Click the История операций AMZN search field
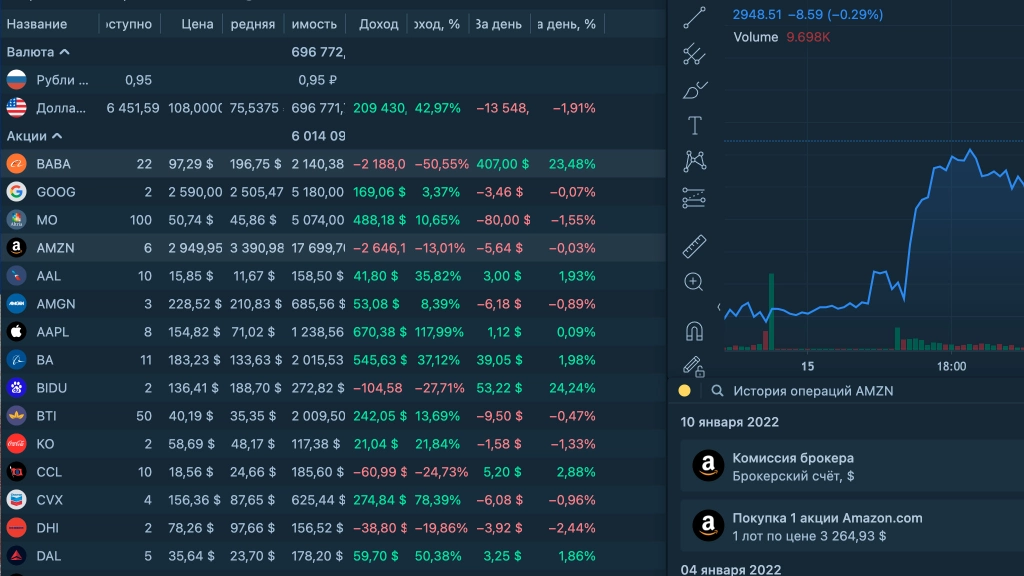The width and height of the screenshot is (1024, 576). [x=813, y=391]
